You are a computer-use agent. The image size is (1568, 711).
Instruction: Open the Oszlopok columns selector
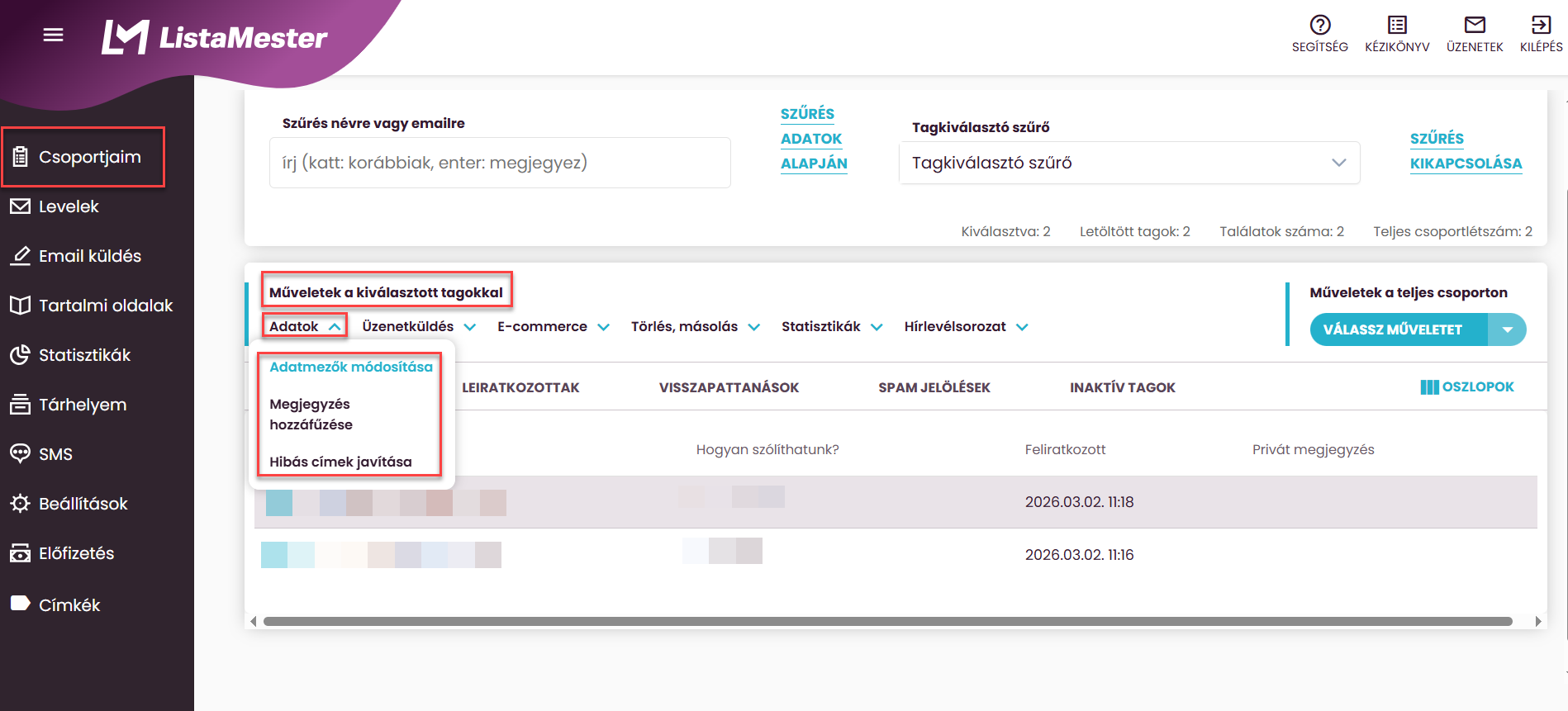(x=1467, y=386)
